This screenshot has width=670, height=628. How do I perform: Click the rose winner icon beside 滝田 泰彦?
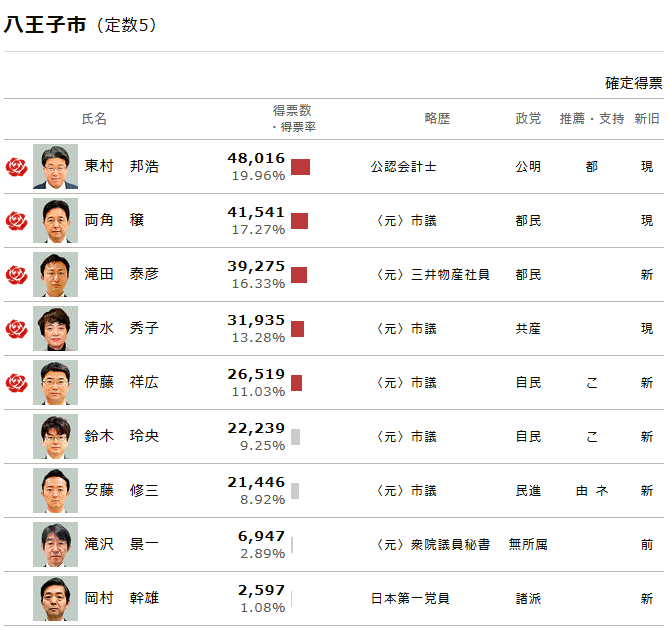pyautogui.click(x=16, y=275)
